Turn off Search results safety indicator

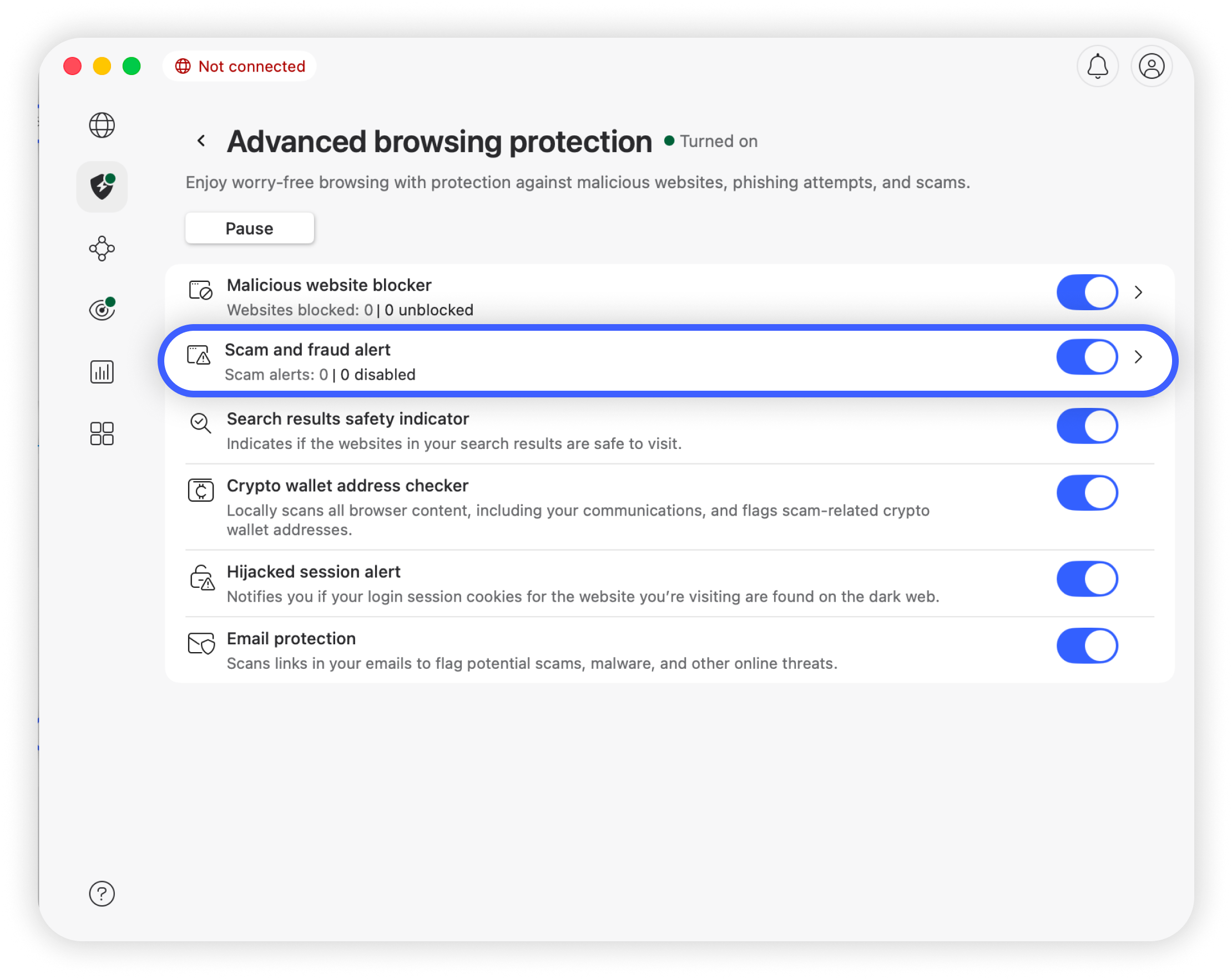click(x=1087, y=426)
